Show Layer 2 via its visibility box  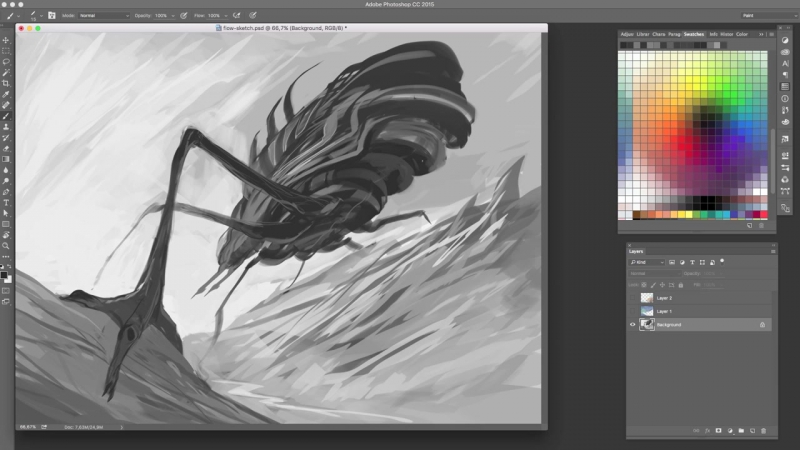[633, 298]
